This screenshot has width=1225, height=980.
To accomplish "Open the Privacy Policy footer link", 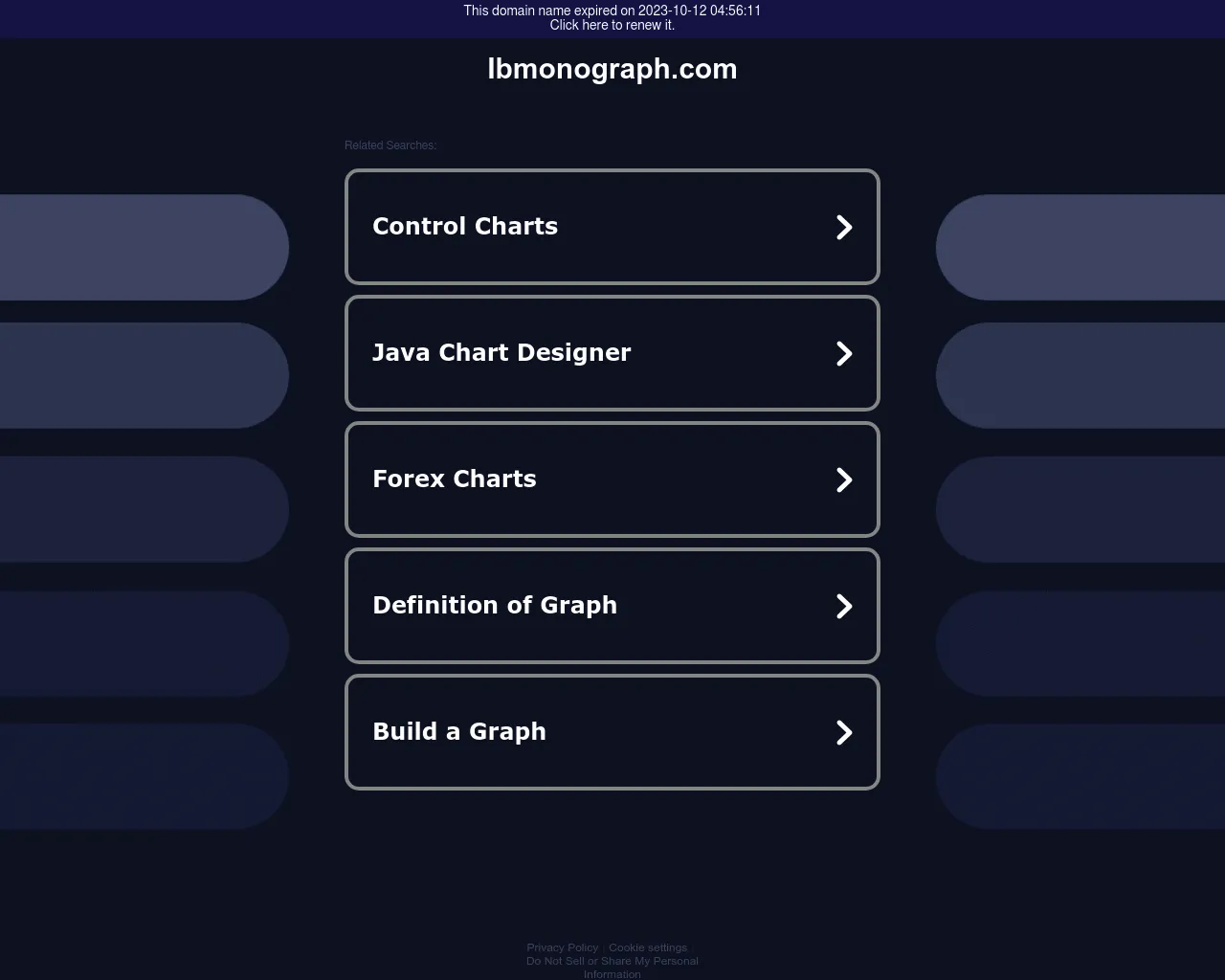I will (562, 947).
